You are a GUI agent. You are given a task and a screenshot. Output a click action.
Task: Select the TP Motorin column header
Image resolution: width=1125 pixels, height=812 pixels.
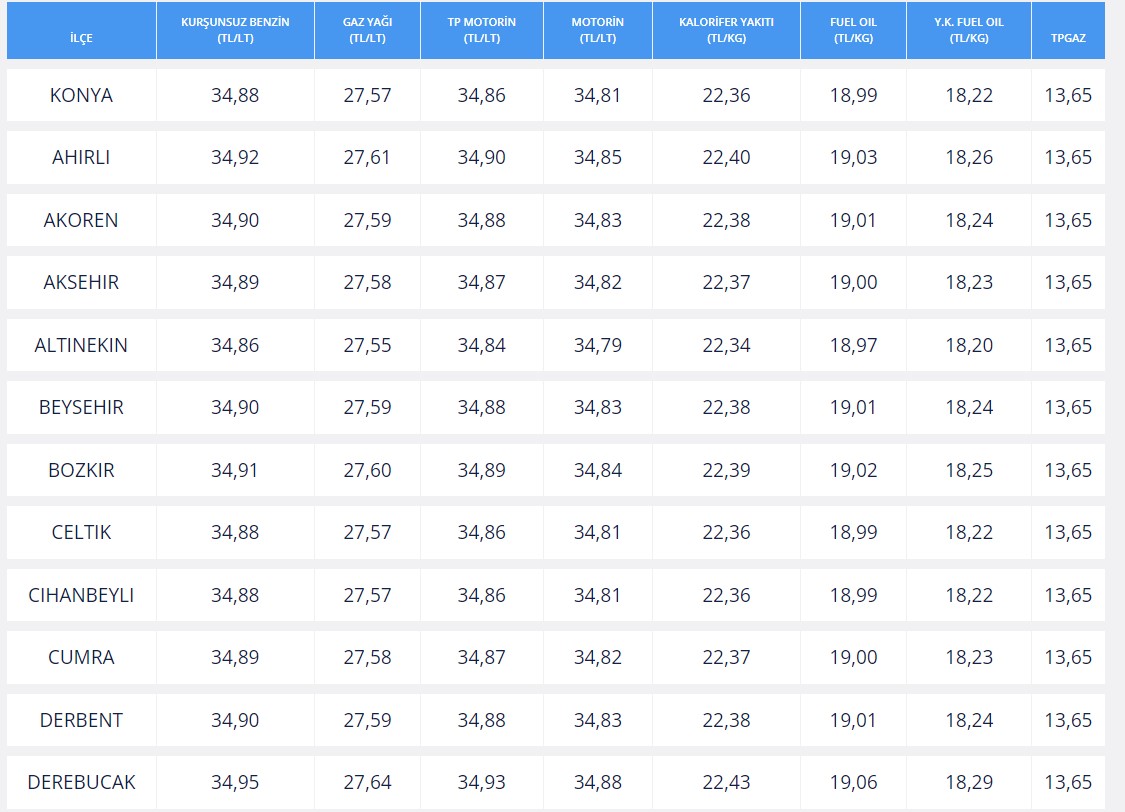point(481,31)
